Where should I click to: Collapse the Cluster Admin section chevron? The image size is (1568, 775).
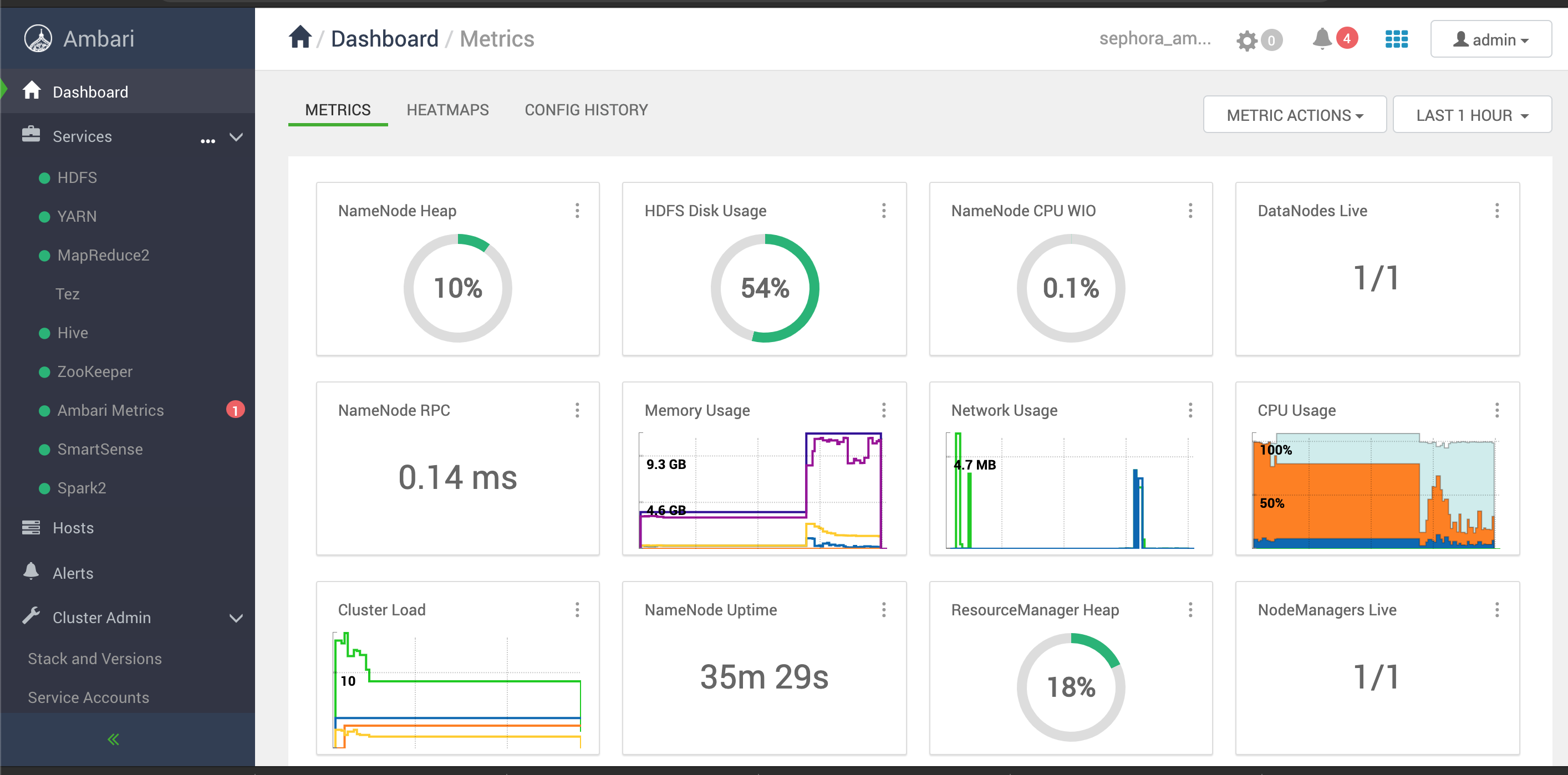(236, 619)
